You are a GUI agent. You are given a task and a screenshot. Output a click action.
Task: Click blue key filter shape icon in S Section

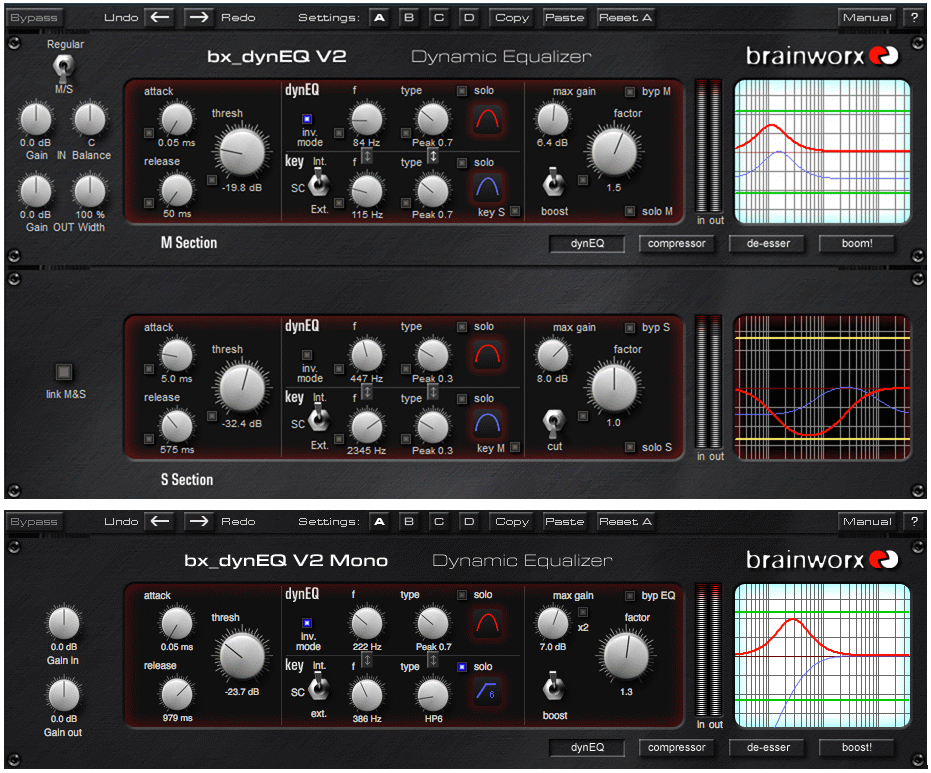[x=487, y=423]
